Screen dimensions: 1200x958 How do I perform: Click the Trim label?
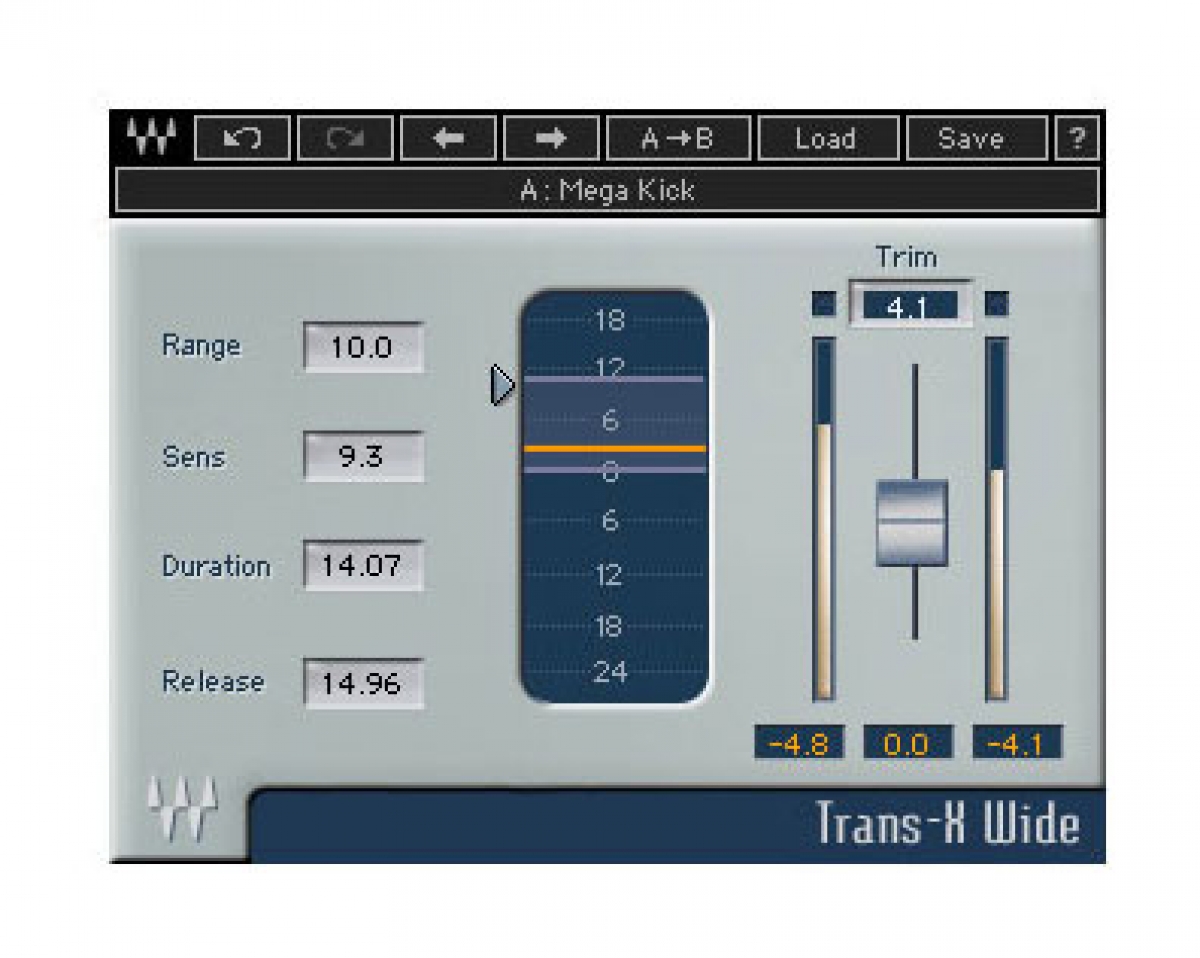click(906, 258)
